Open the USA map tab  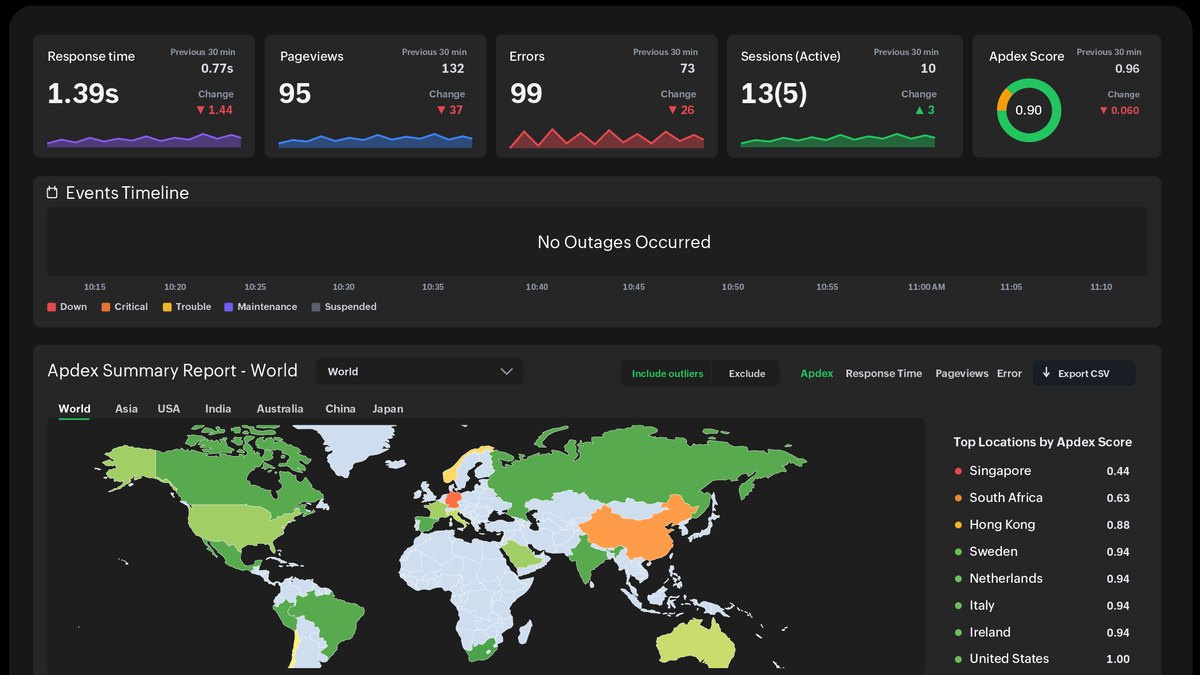pos(169,409)
